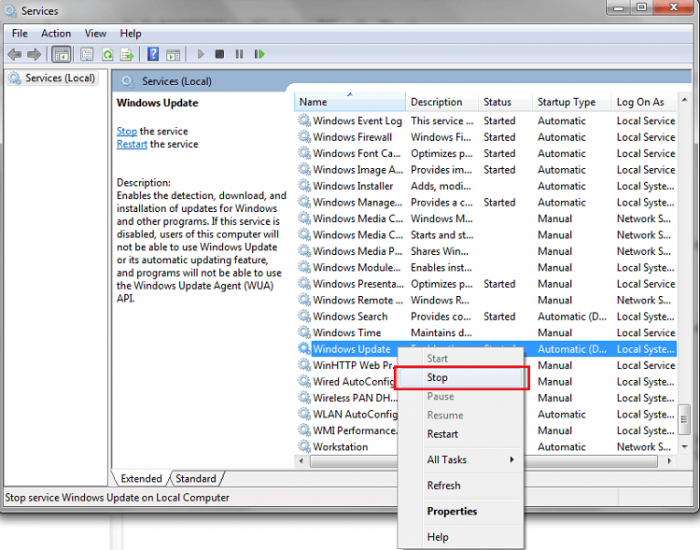Click the vertical scrollbar thumb
The image size is (700, 550).
pyautogui.click(x=684, y=419)
